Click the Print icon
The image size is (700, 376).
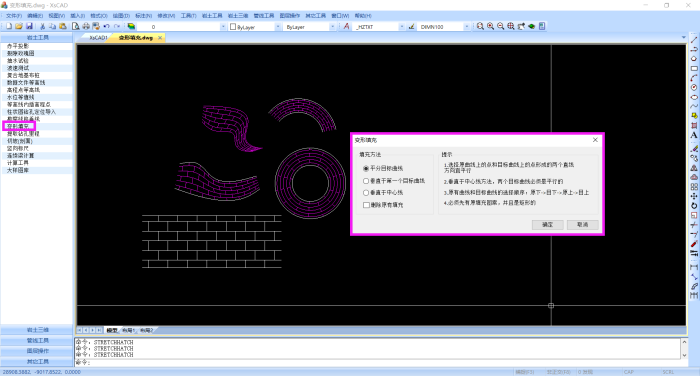(x=86, y=27)
